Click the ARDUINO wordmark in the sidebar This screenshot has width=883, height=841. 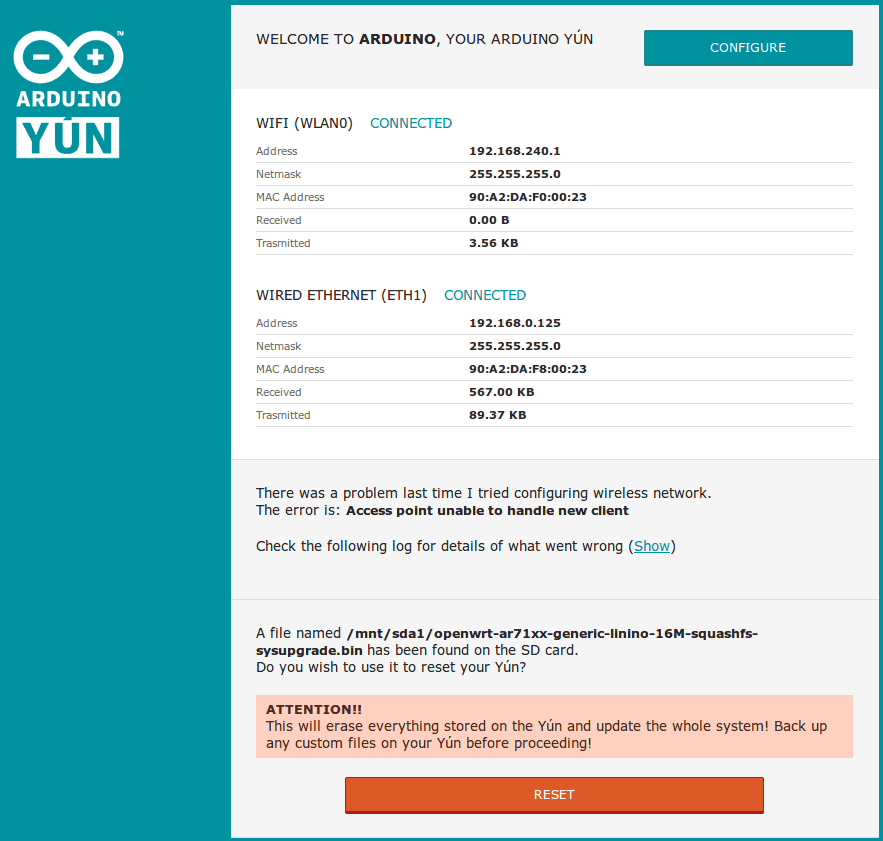tap(68, 100)
